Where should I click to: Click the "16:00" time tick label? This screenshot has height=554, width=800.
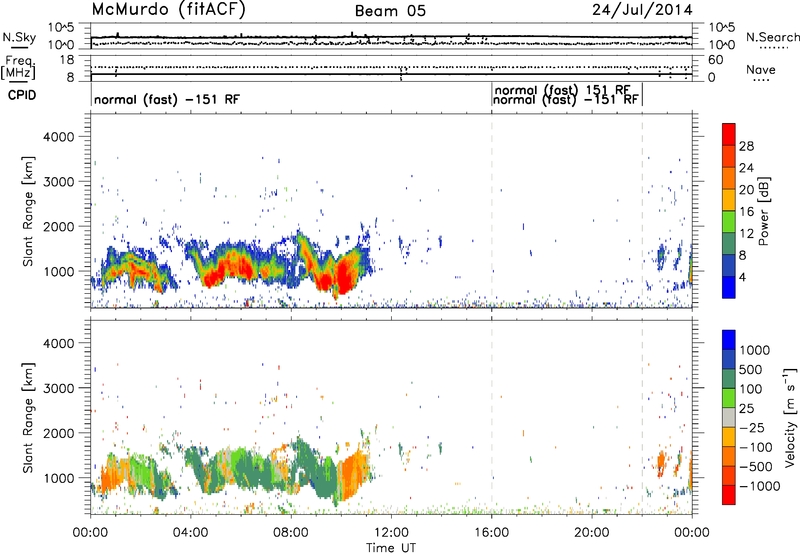[x=491, y=533]
